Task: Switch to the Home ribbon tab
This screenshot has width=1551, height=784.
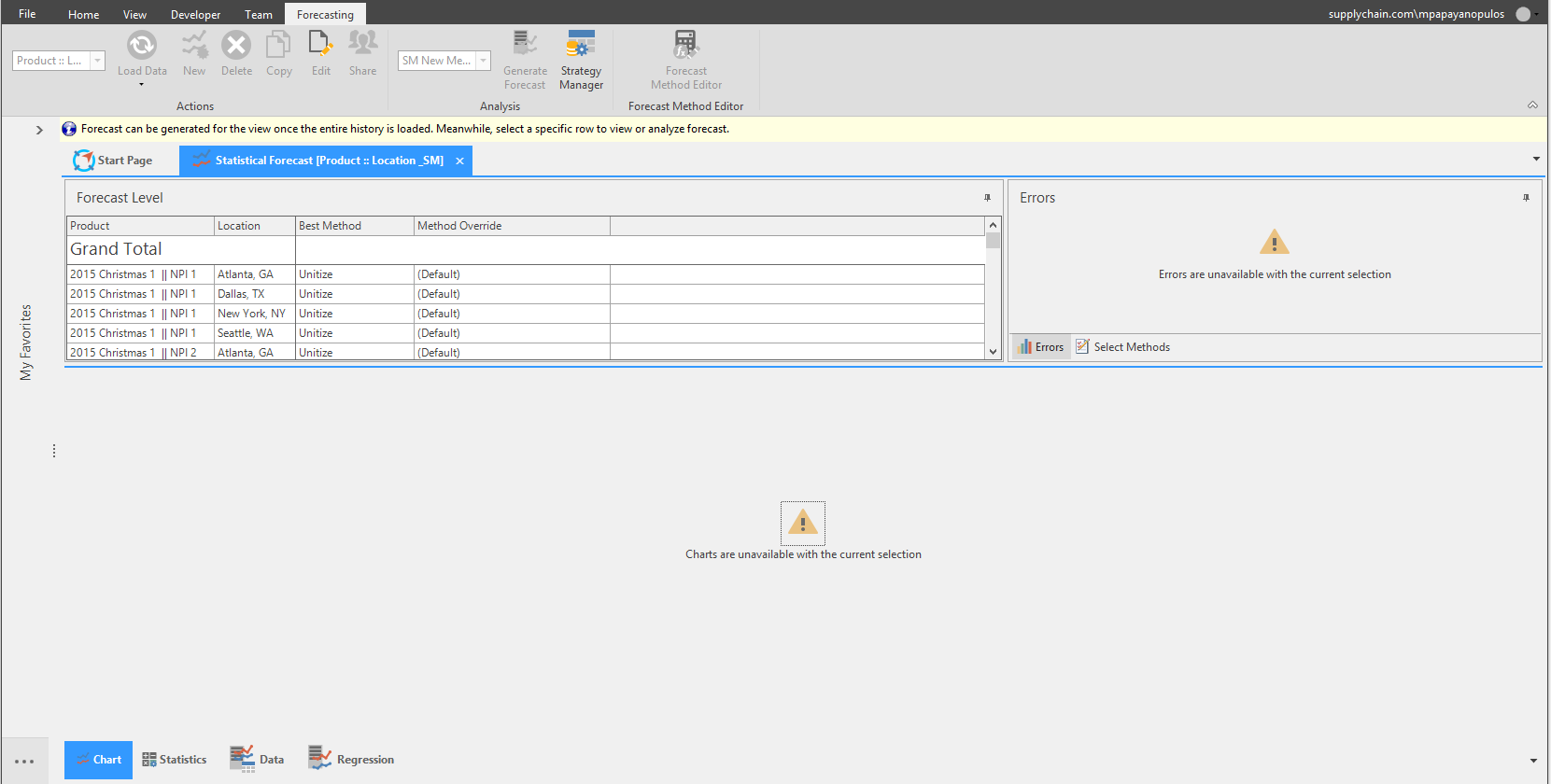Action: pyautogui.click(x=83, y=14)
